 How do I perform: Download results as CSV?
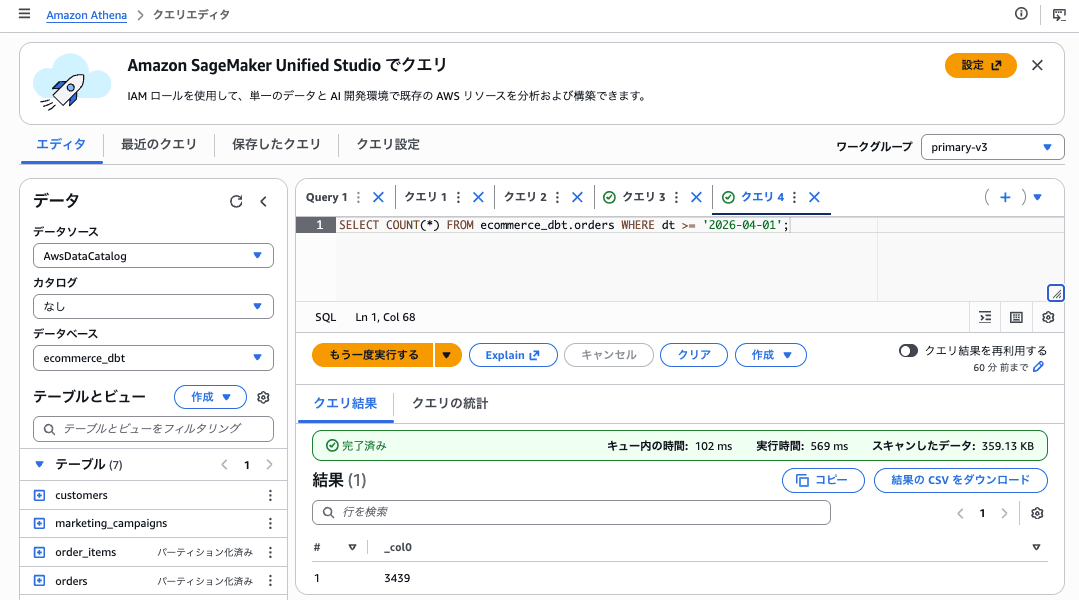click(961, 480)
